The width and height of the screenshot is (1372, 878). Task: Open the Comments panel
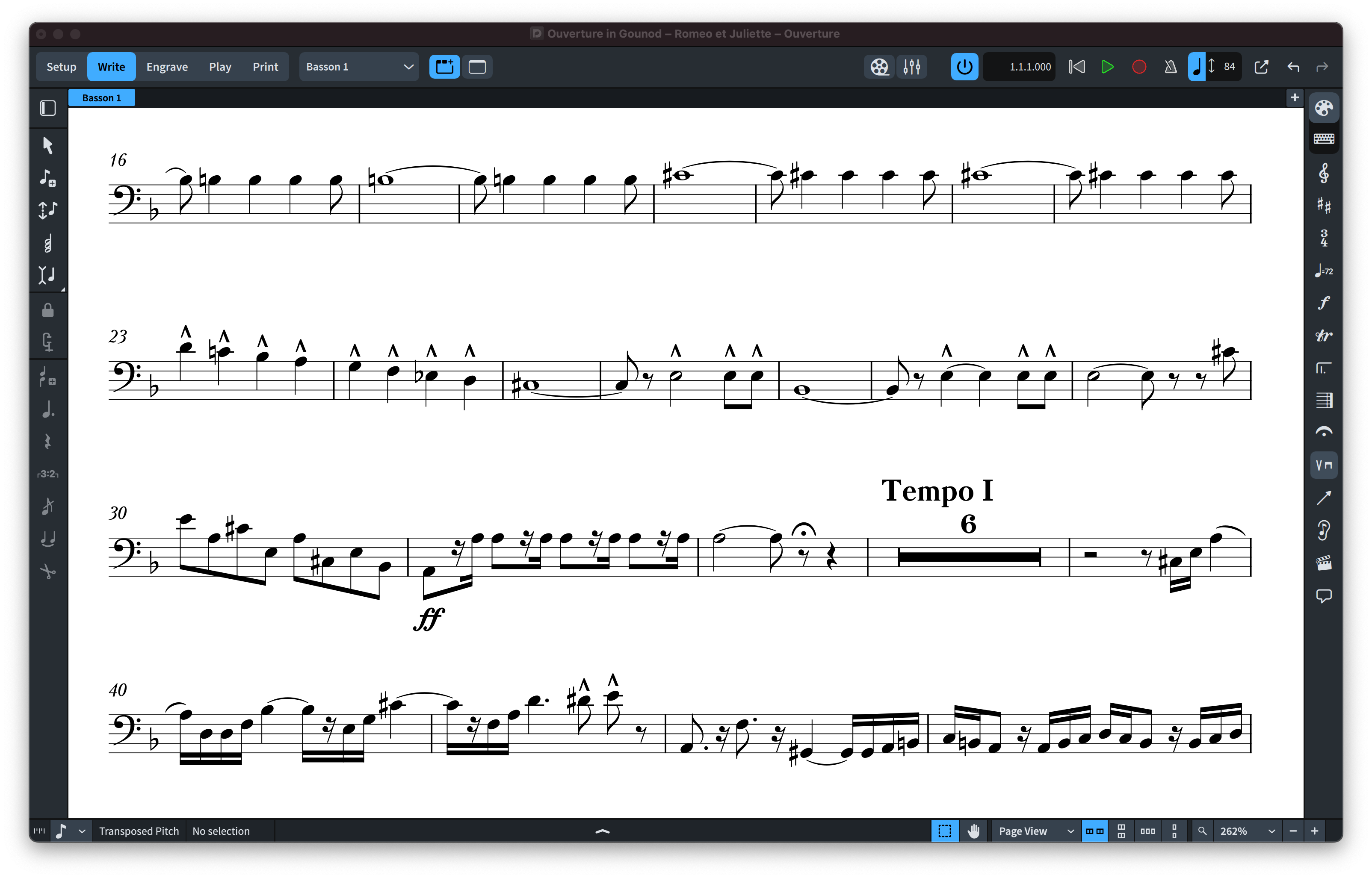tap(1324, 596)
